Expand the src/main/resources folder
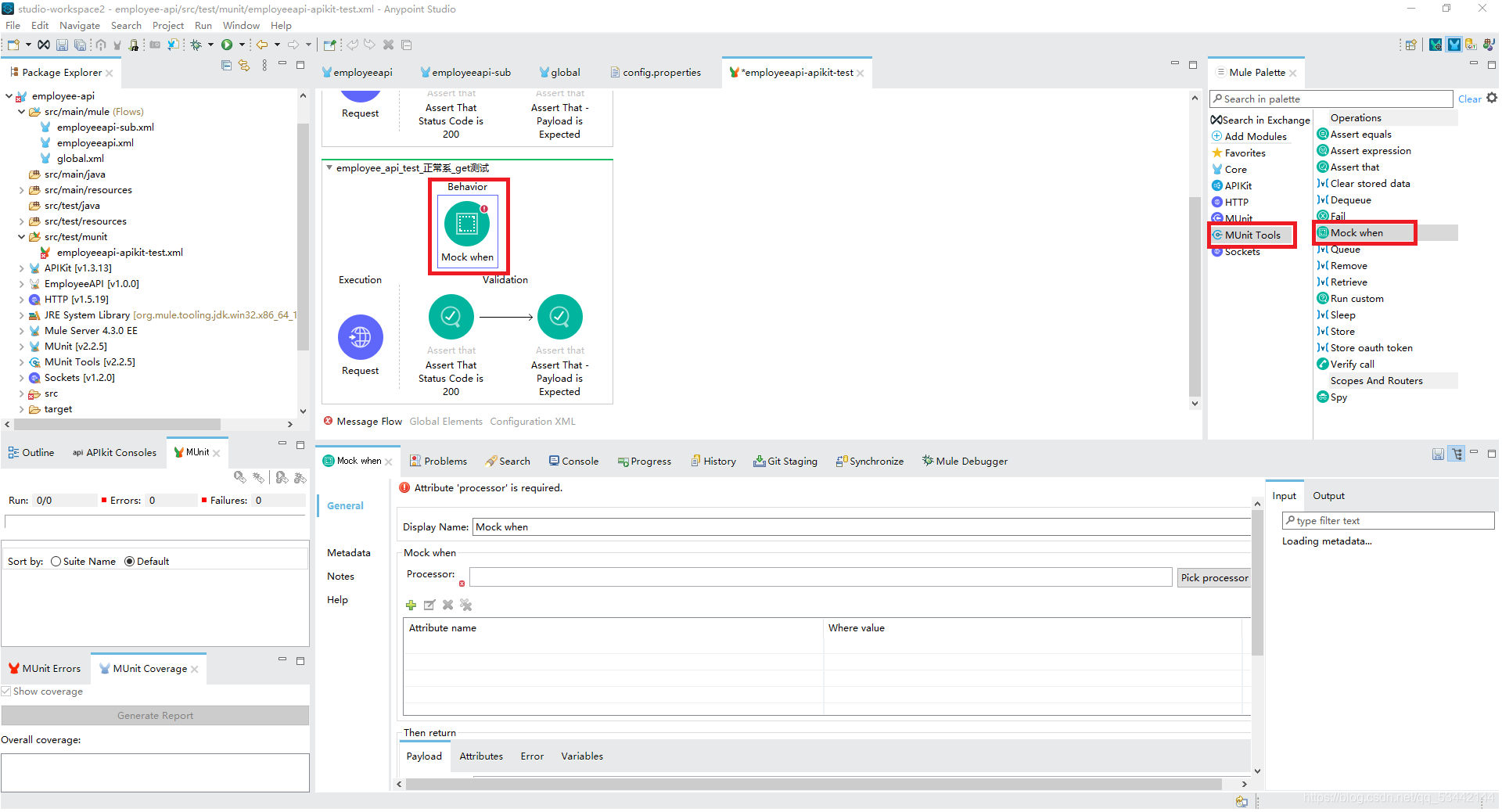 click(22, 190)
